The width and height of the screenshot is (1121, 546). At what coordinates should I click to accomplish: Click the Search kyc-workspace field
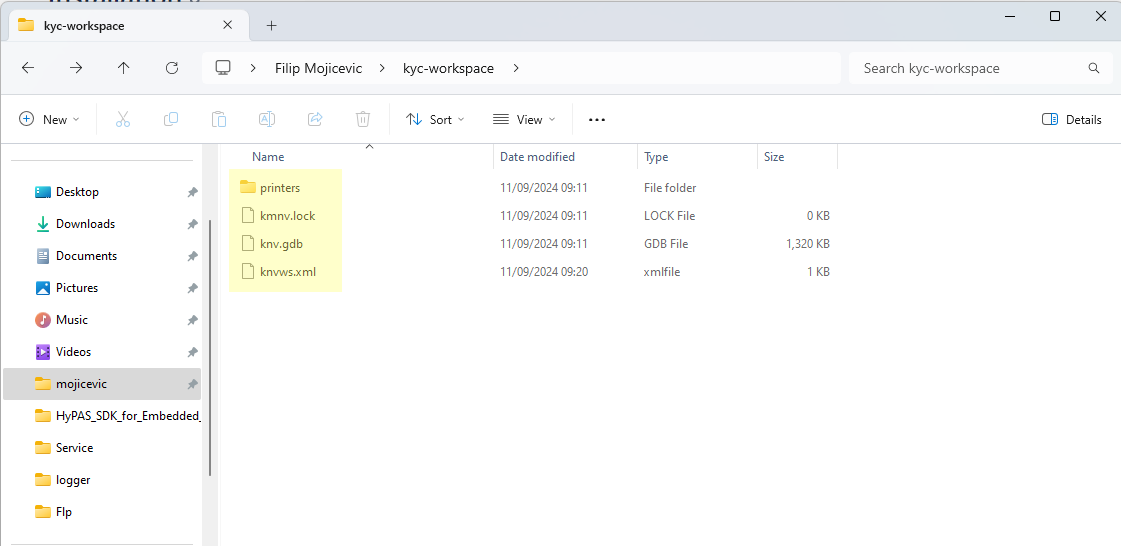(x=970, y=68)
